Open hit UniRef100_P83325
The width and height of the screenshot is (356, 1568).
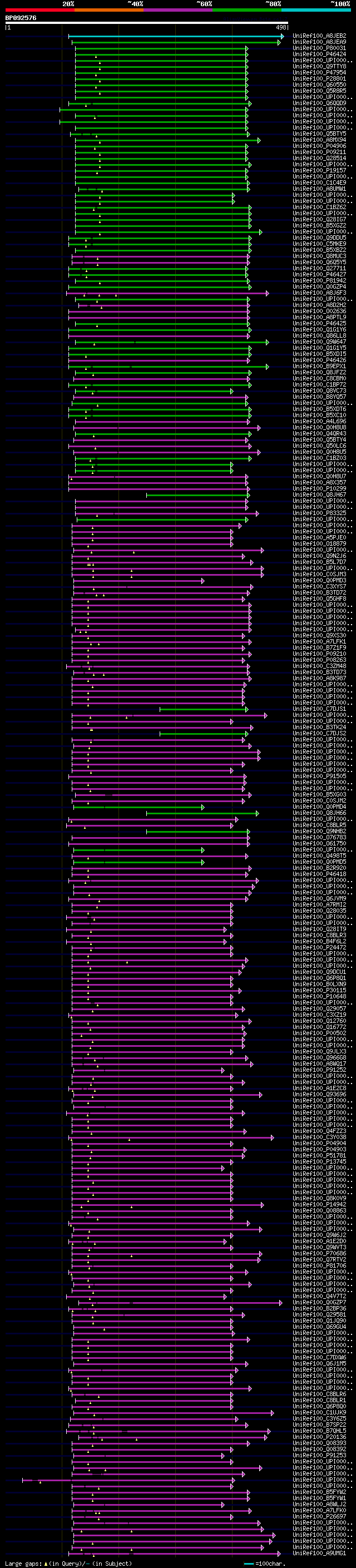(319, 513)
